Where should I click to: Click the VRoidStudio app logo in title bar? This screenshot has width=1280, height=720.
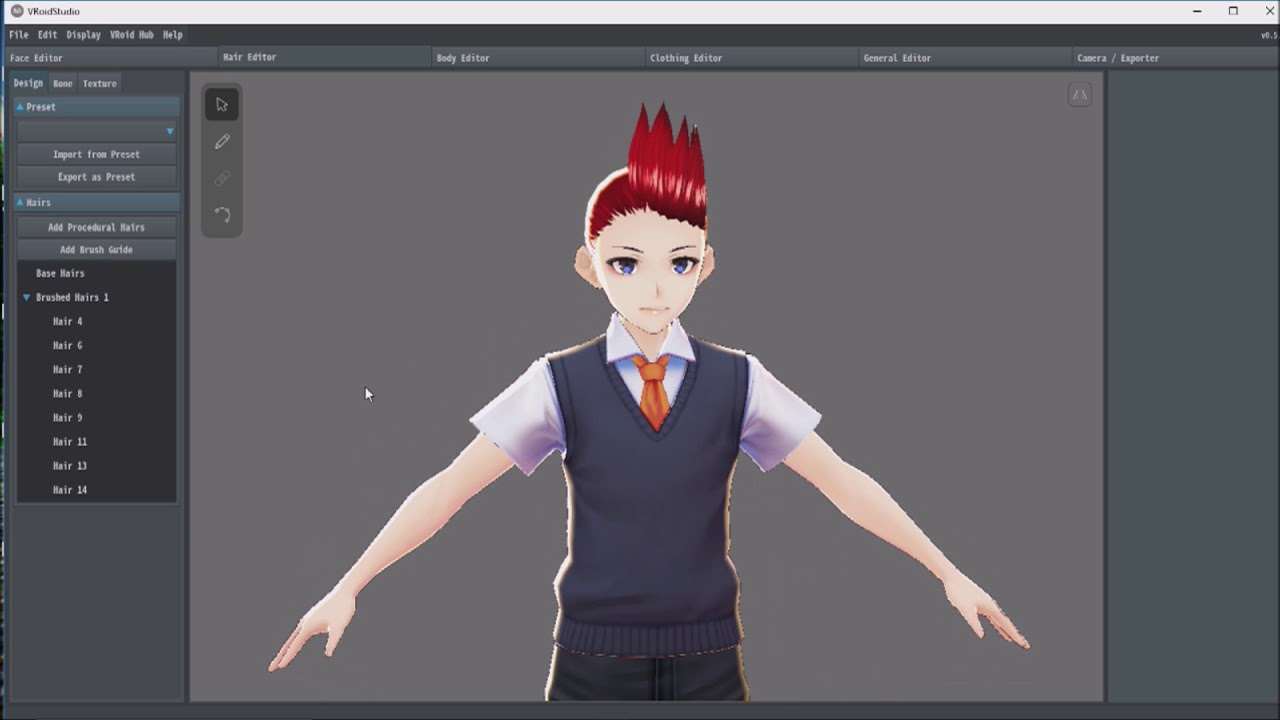point(17,11)
